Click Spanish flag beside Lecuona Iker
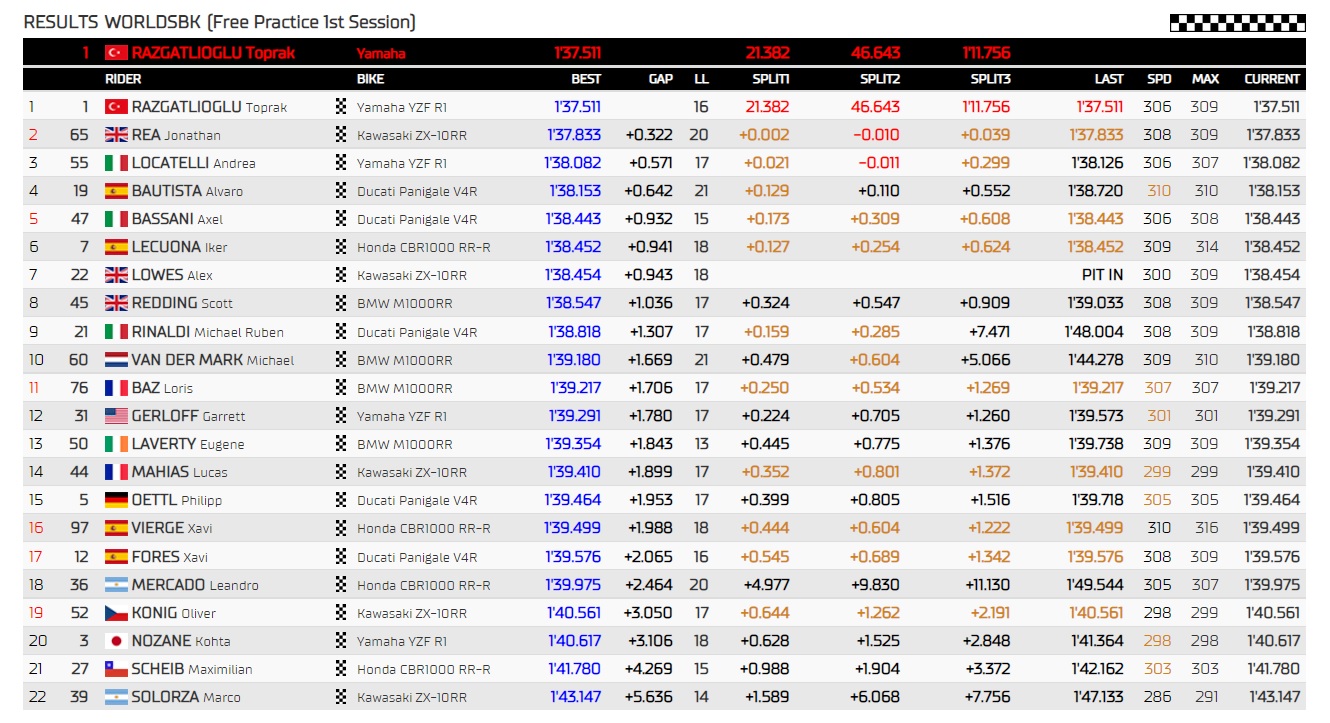1330x723 pixels. pos(116,247)
